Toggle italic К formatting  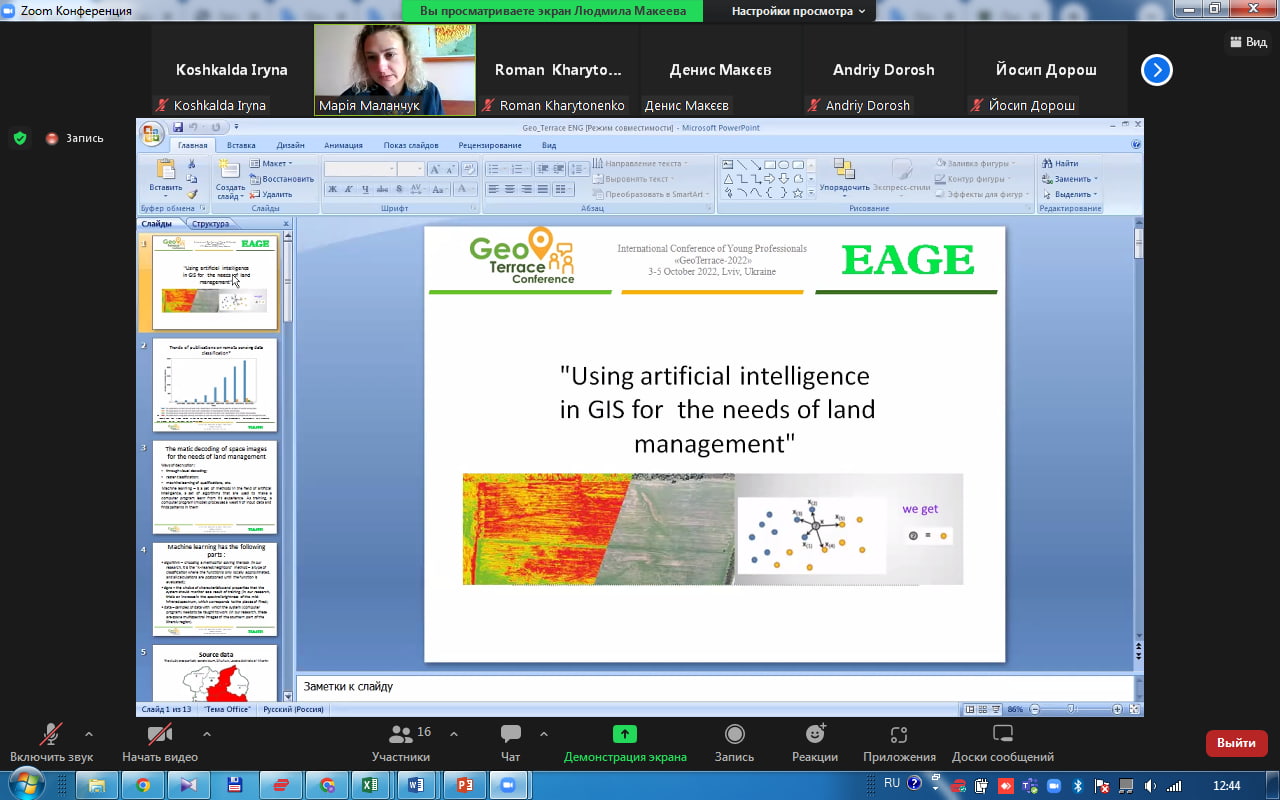pos(349,189)
